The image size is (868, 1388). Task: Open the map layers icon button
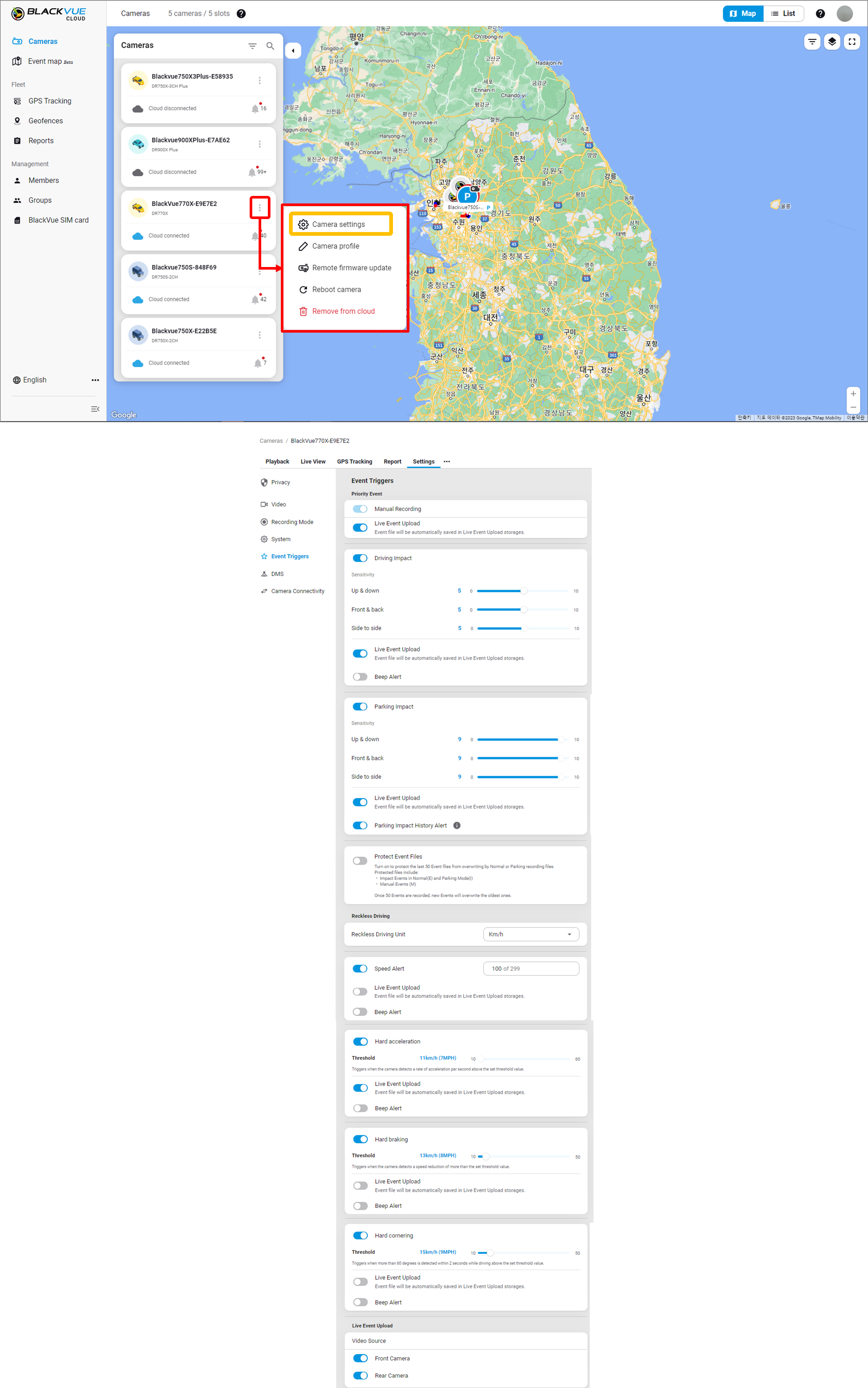[832, 41]
